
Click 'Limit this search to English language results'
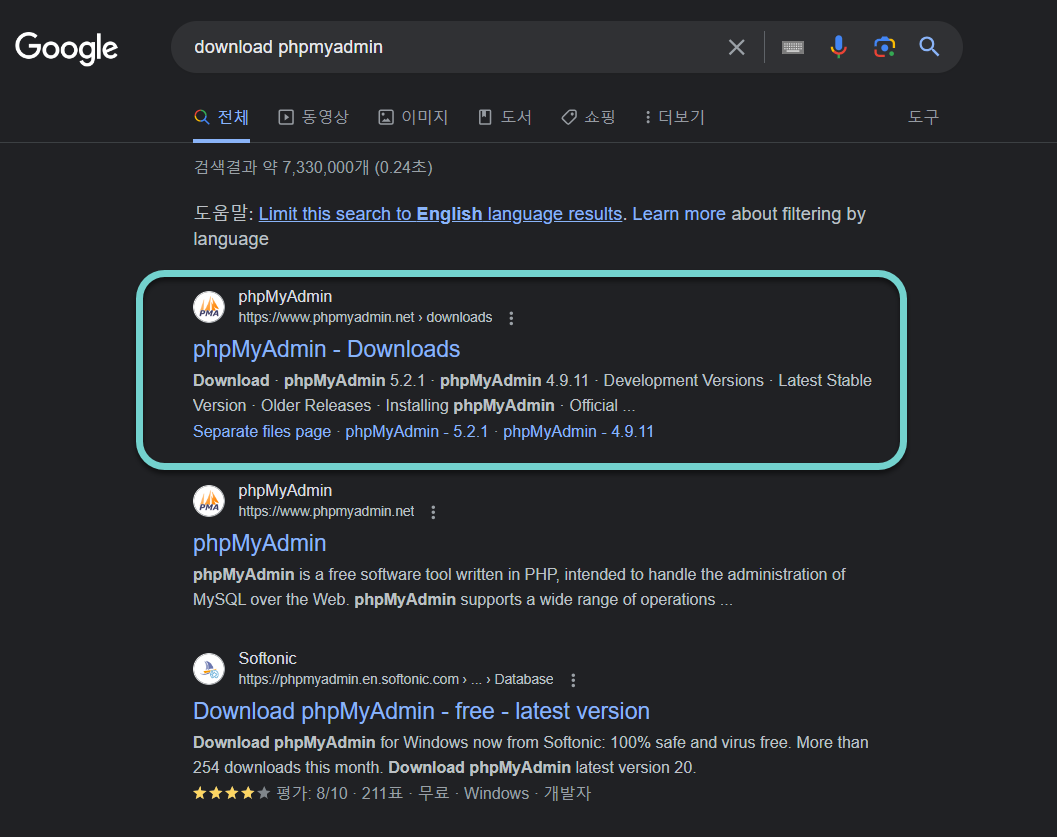click(x=440, y=214)
